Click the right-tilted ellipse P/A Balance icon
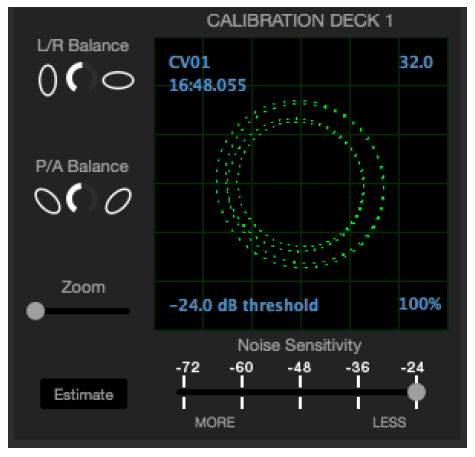475x457 pixels. click(118, 201)
